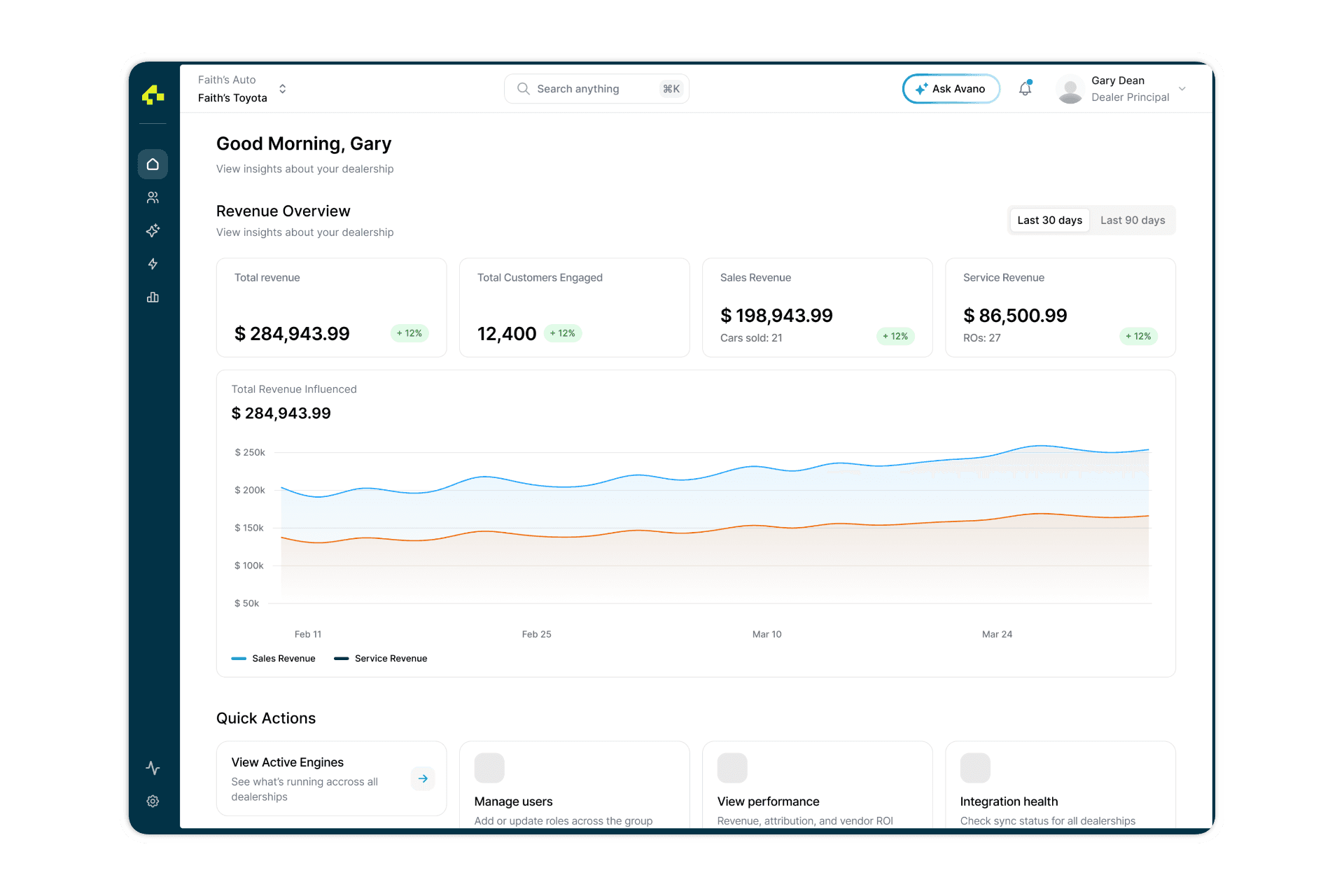
Task: Select the Home icon in the sidebar
Action: [x=153, y=164]
